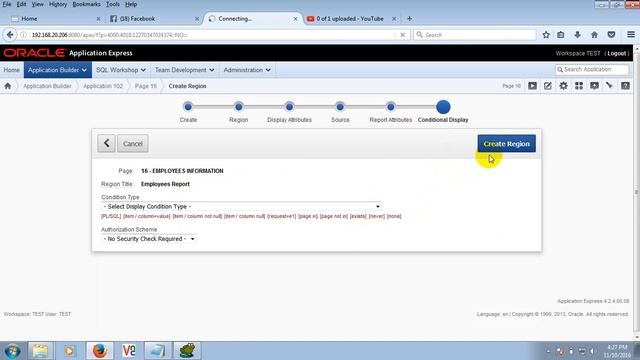Open the View menu in Firefox
Screen dimensions: 640x360
[37, 4]
